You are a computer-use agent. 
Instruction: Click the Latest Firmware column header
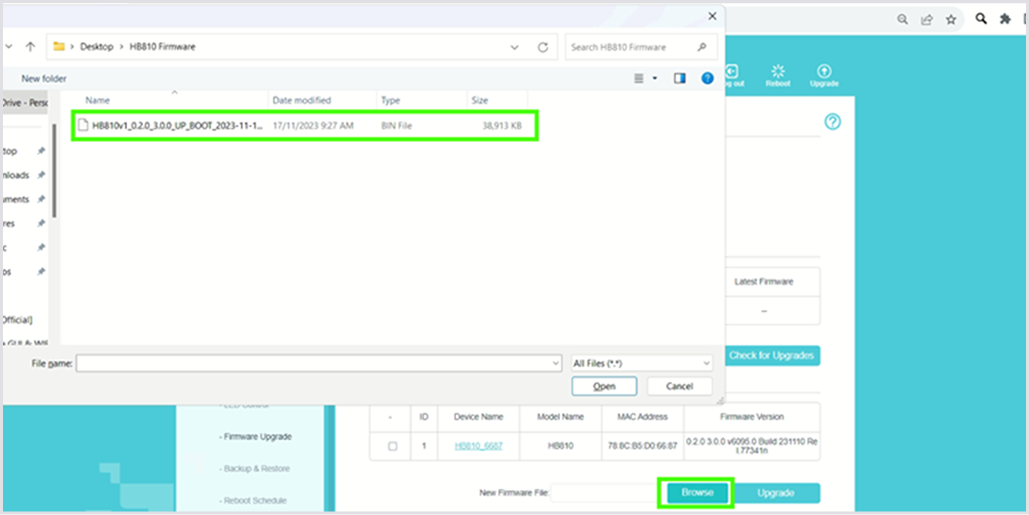pos(763,281)
